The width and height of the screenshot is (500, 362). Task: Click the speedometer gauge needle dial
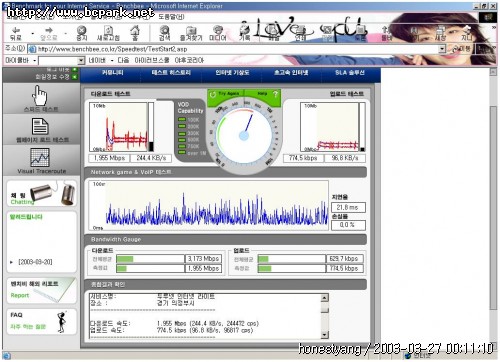(244, 135)
